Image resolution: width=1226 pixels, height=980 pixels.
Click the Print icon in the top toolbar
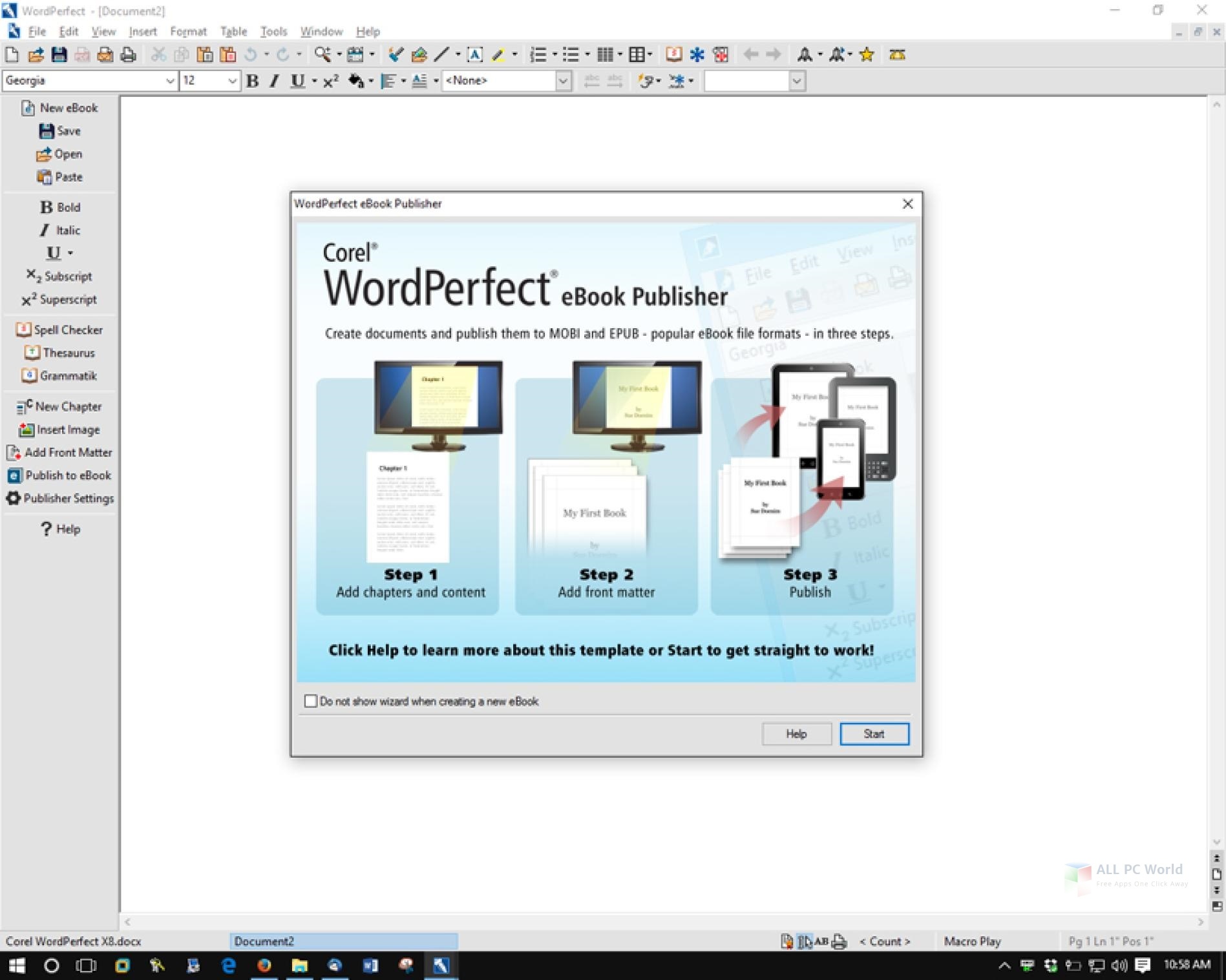coord(129,55)
